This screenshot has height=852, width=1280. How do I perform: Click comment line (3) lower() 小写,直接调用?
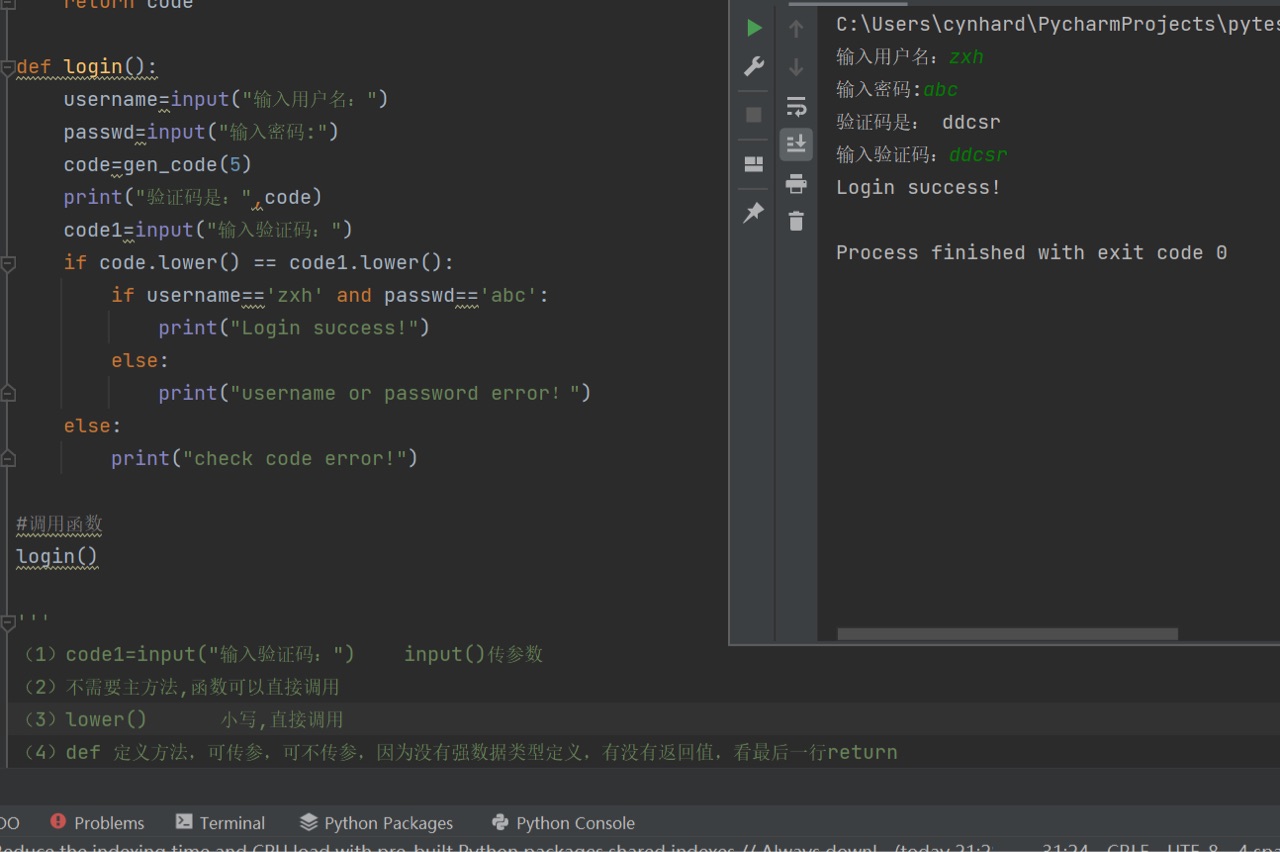pos(184,720)
